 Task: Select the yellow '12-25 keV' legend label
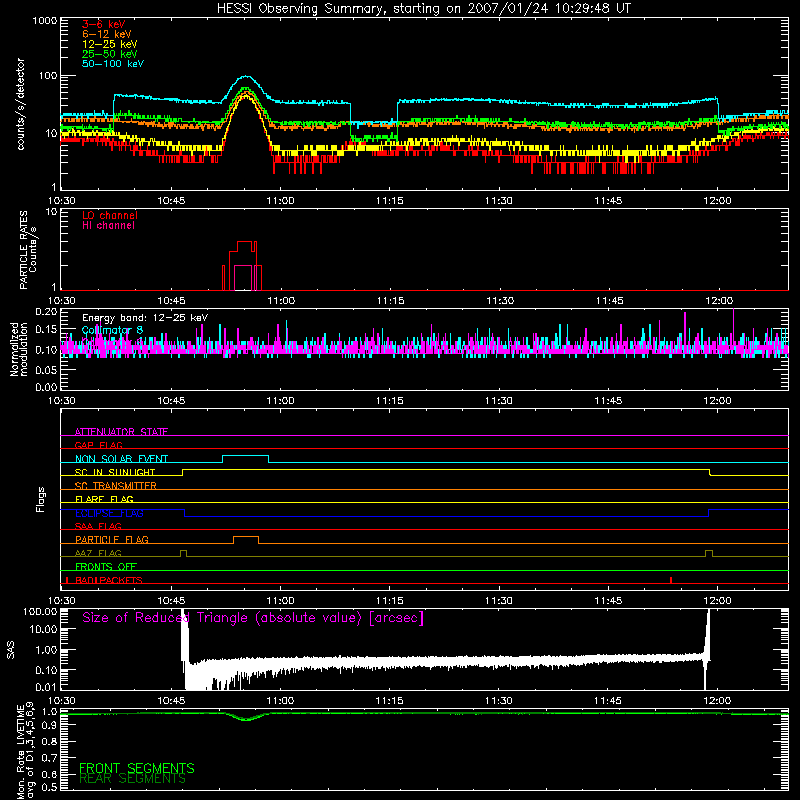pos(110,44)
